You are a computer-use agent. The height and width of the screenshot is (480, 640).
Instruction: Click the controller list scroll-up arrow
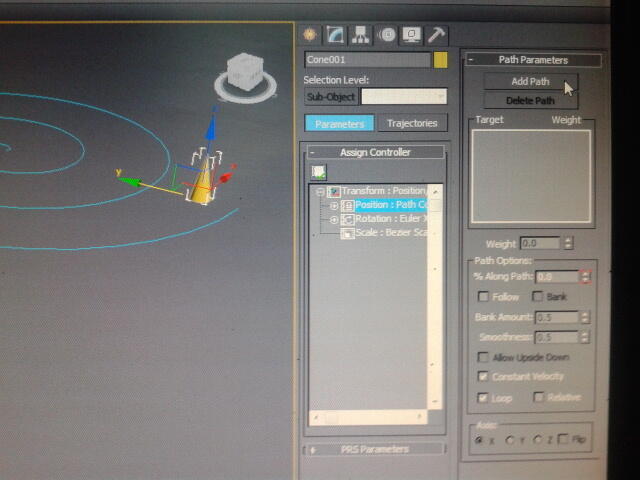436,191
